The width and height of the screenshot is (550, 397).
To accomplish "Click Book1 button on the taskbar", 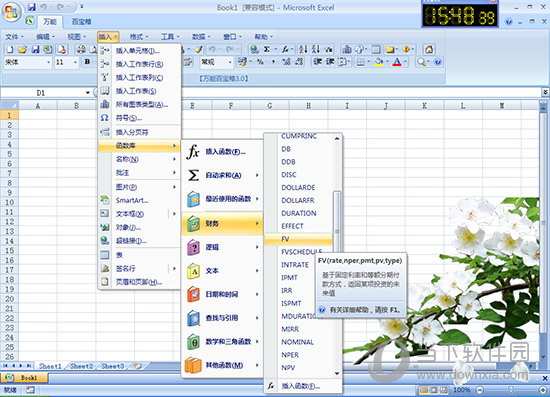I will pos(25,378).
